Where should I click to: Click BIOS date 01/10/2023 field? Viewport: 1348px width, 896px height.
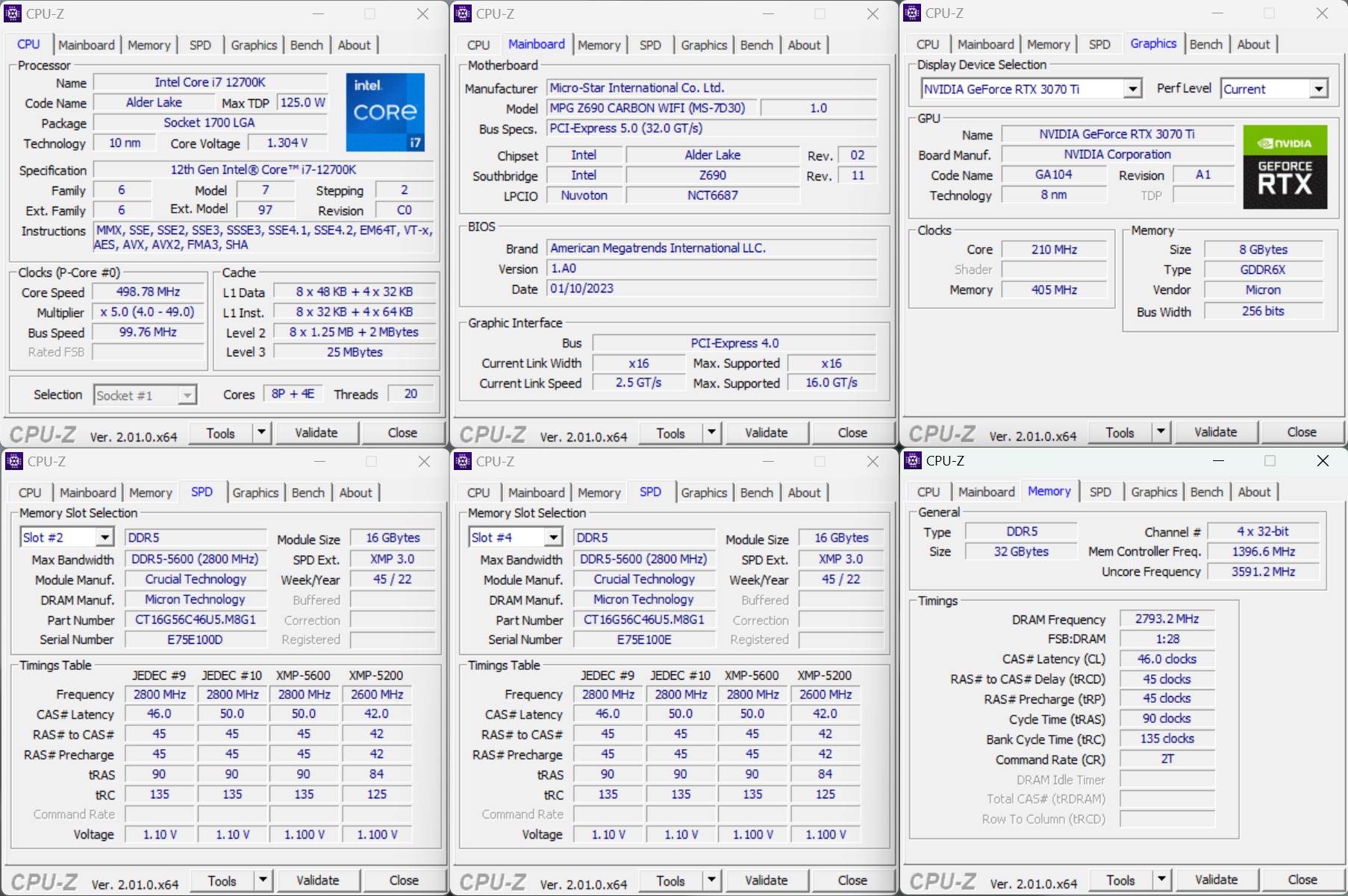click(711, 289)
